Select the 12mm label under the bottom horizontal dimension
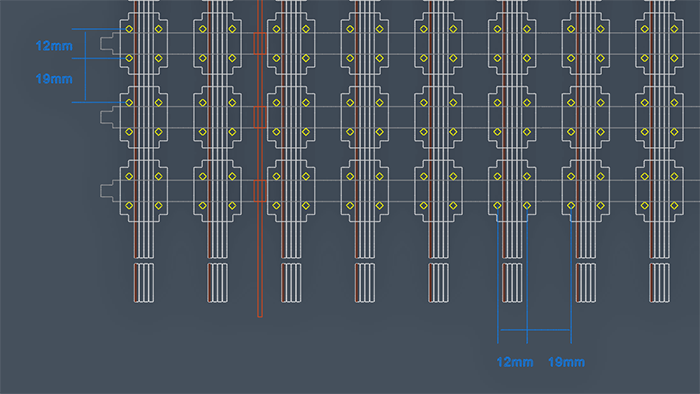 click(515, 362)
